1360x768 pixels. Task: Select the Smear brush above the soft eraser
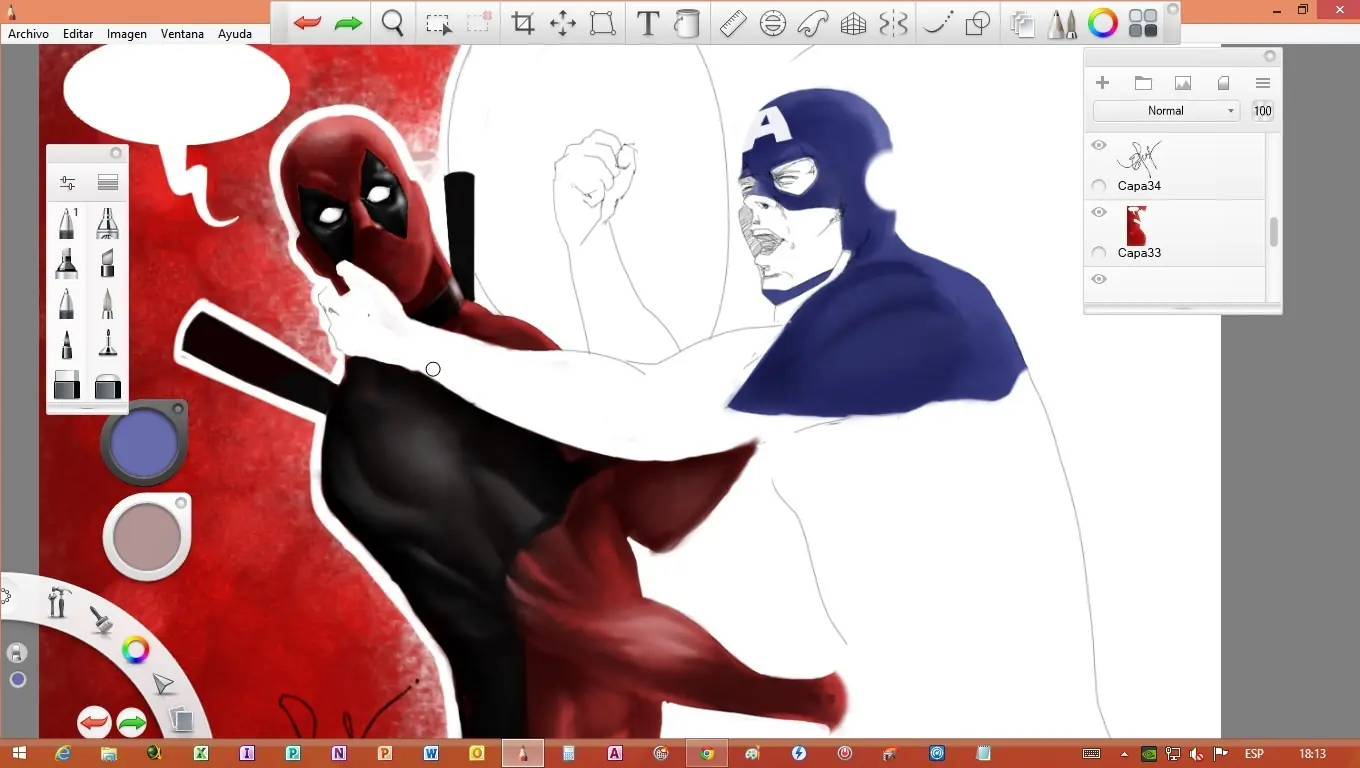(107, 344)
